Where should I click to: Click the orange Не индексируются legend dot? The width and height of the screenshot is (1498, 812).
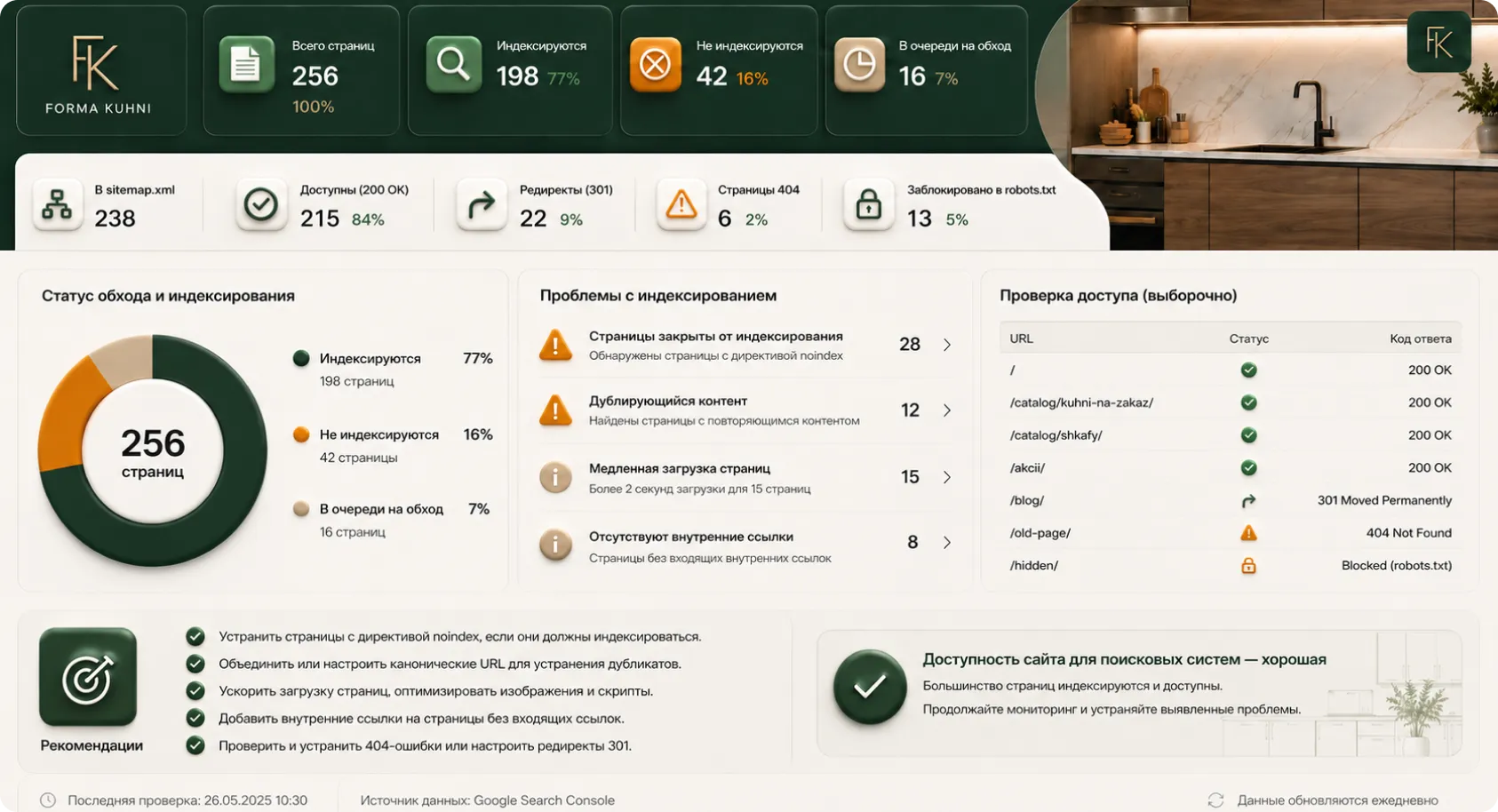coord(301,434)
